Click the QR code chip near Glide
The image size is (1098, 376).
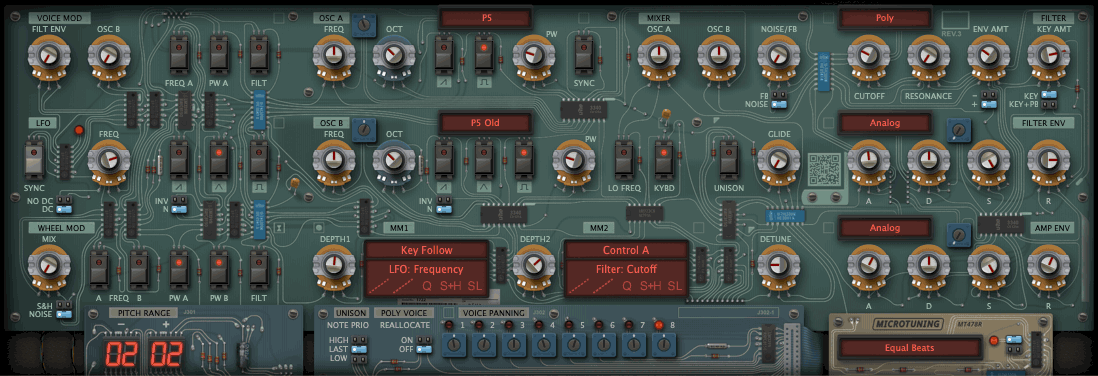(x=824, y=169)
